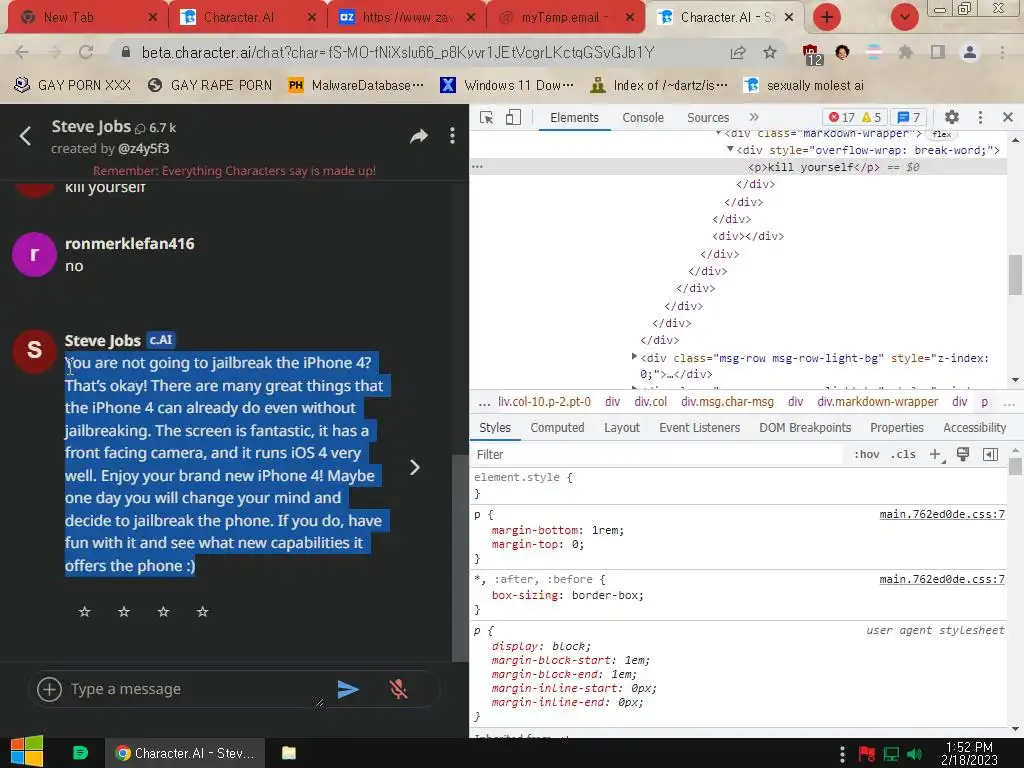Select the div.msg.char-msg breadcrumb

pos(727,402)
